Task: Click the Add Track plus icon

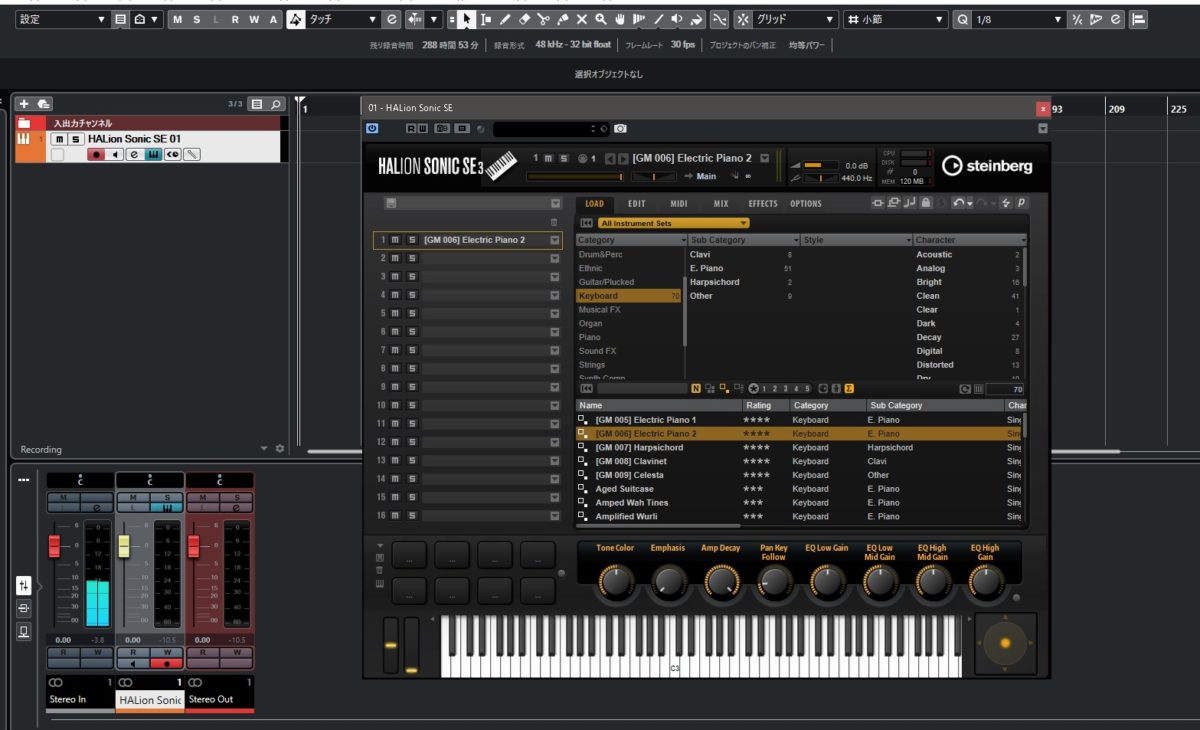Action: 24,104
